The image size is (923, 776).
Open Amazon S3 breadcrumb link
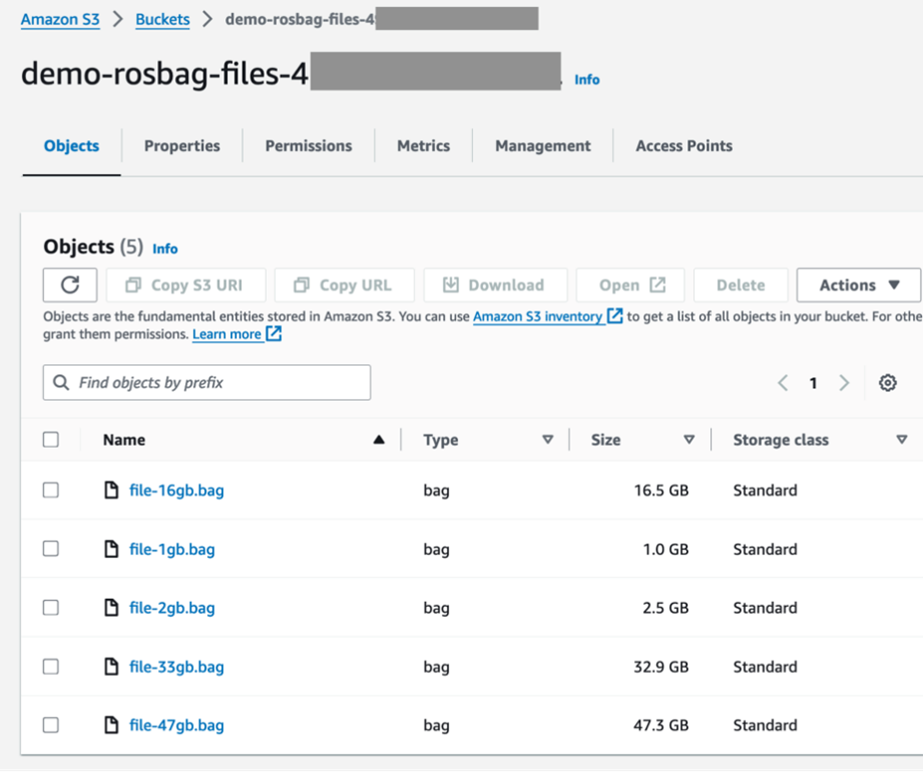(60, 19)
